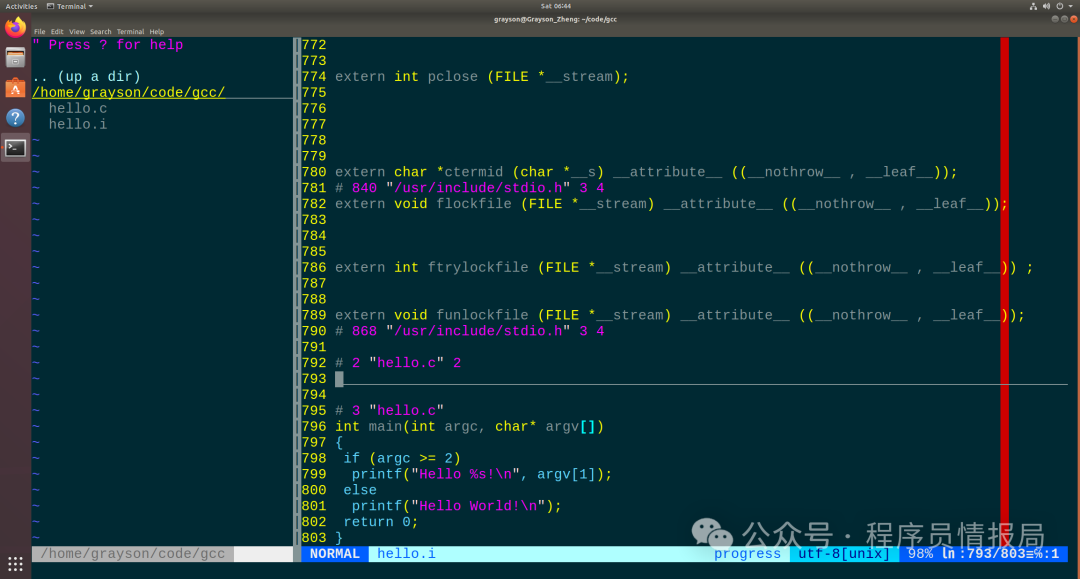Click line 798 'if (argc >= 2)'
This screenshot has width=1080, height=579.
pos(402,458)
